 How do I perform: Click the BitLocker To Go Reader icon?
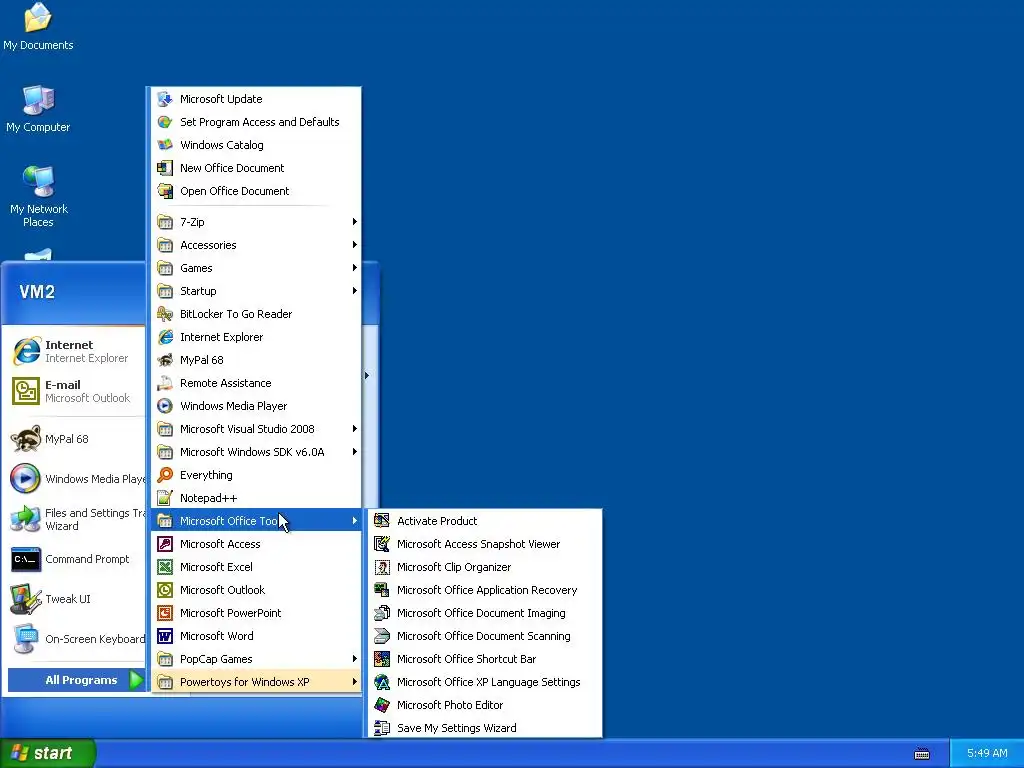(x=165, y=314)
